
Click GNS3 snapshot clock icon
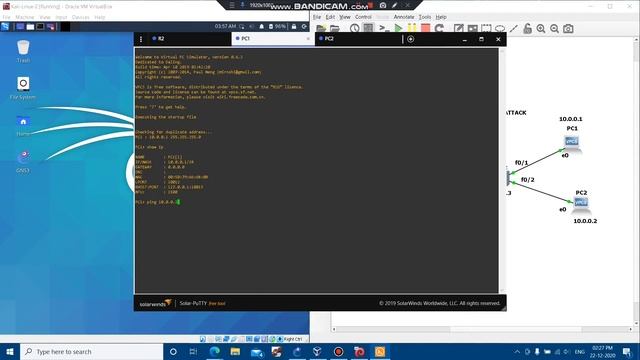click(x=354, y=29)
